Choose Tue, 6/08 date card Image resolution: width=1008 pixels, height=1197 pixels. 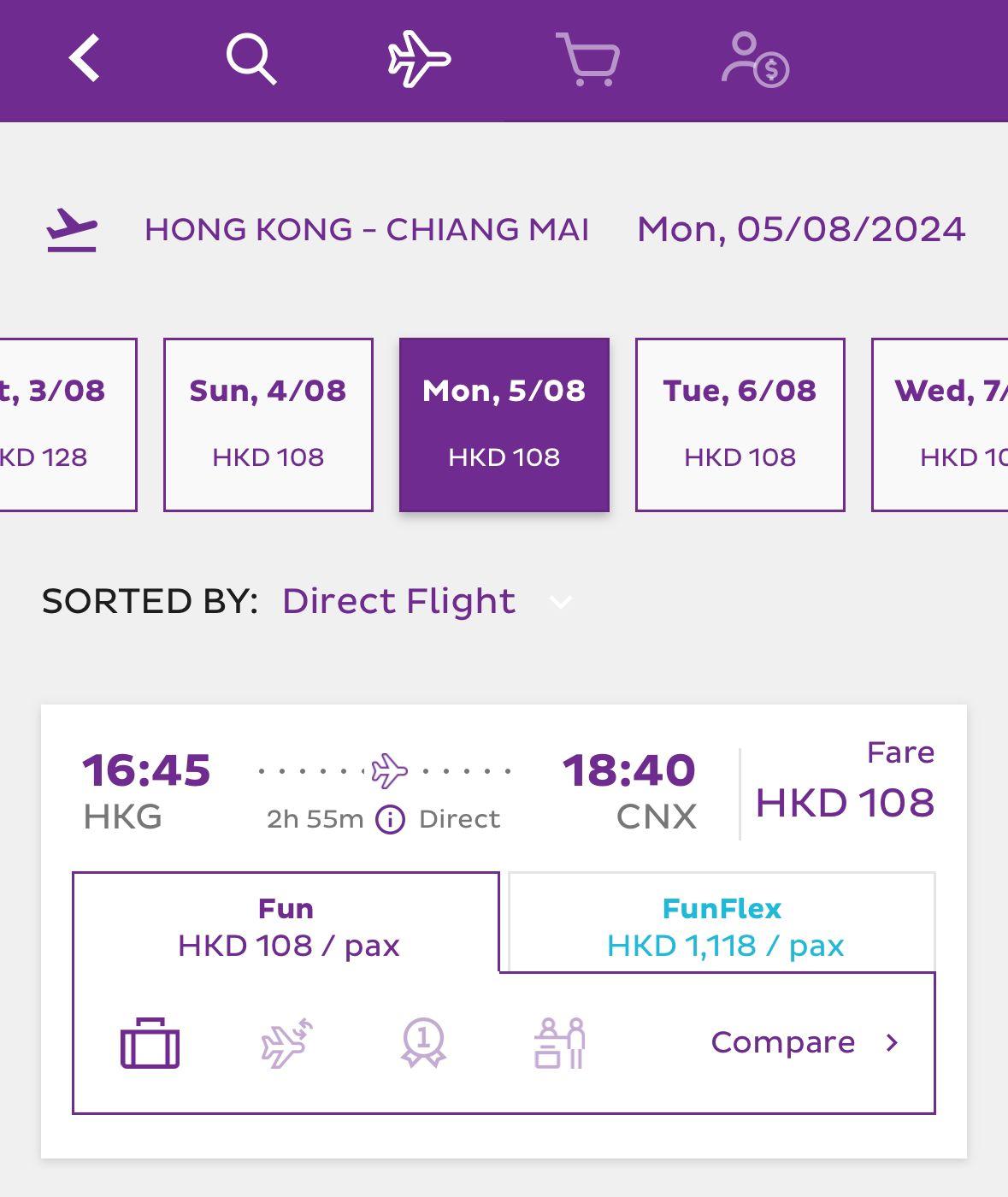740,424
